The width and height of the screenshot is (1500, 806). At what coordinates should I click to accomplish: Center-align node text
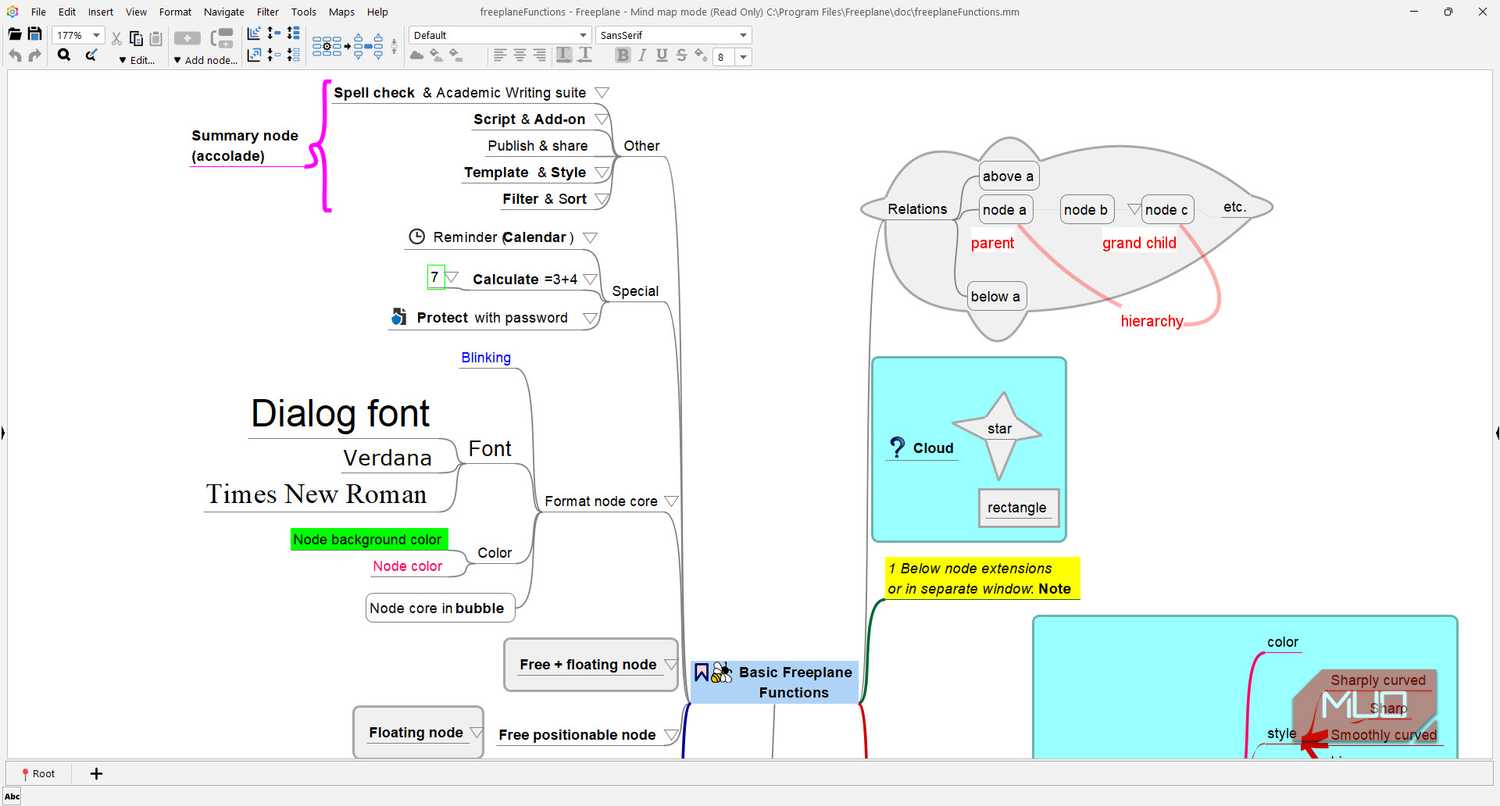[520, 55]
